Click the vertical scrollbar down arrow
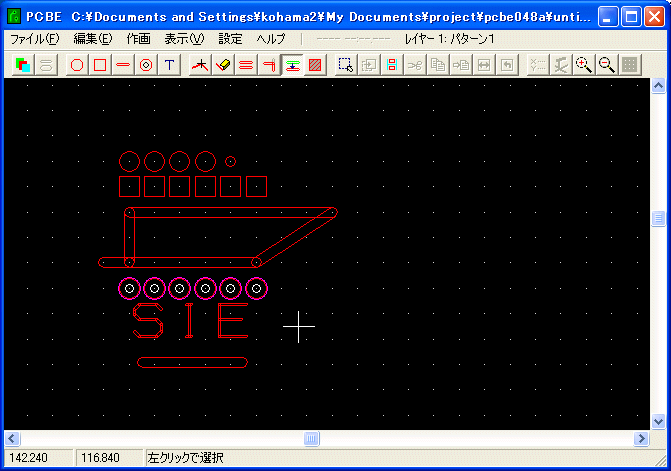 [x=658, y=421]
